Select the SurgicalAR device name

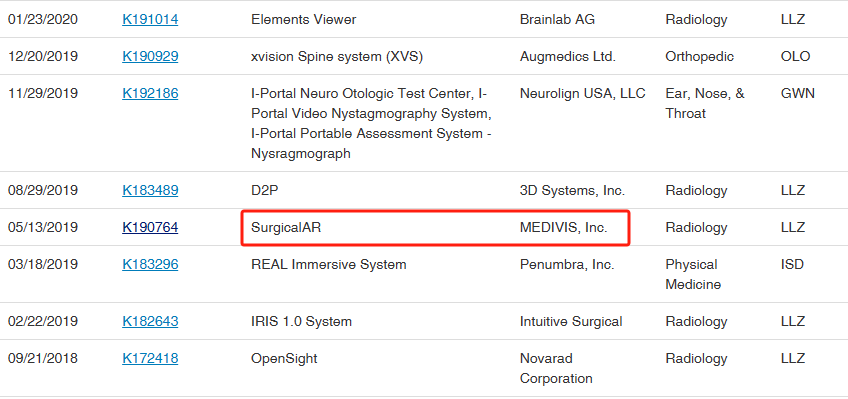(286, 228)
